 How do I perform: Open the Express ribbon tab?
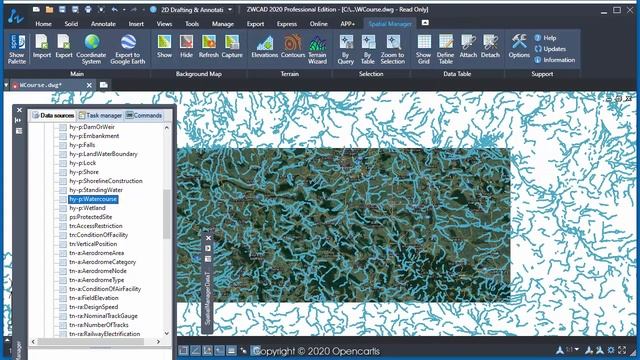click(x=287, y=24)
